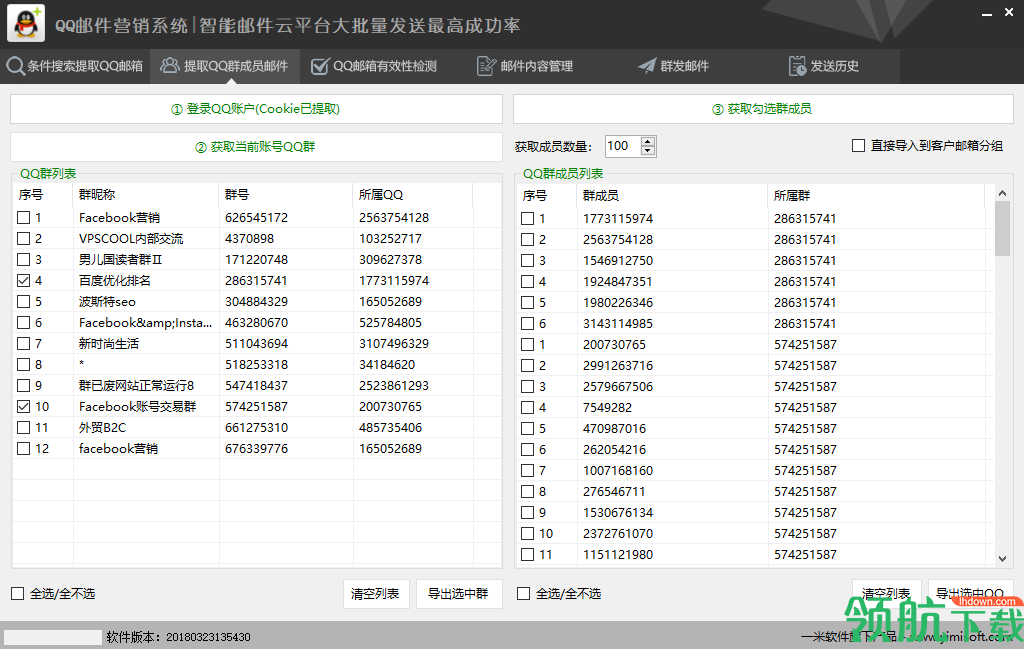Screen dimensions: 1024x649
Task: Decrease 获取成员数量 with the down arrow
Action: click(648, 151)
